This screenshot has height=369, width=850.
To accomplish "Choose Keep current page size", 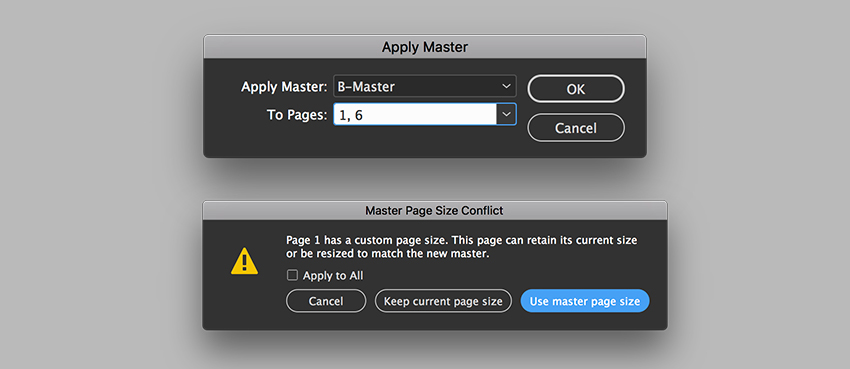I will (x=443, y=301).
